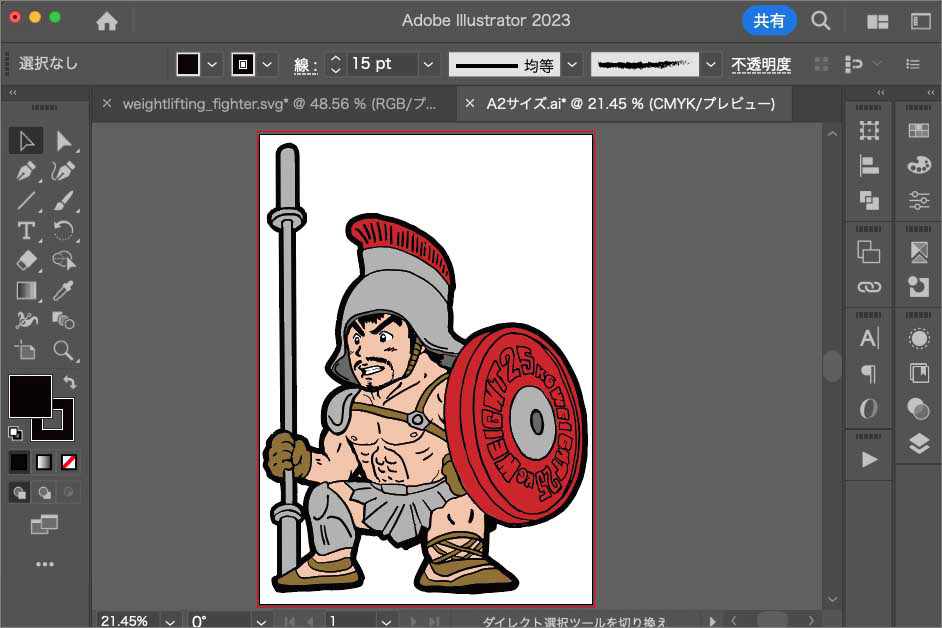Viewport: 942px width, 628px height.
Task: Open the stroke weight dropdown
Action: [429, 64]
